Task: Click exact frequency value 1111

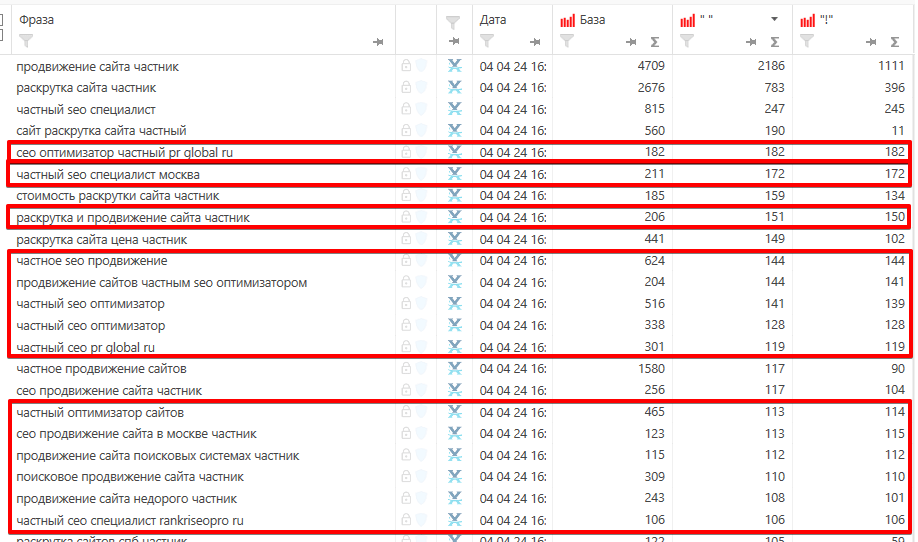Action: 892,66
